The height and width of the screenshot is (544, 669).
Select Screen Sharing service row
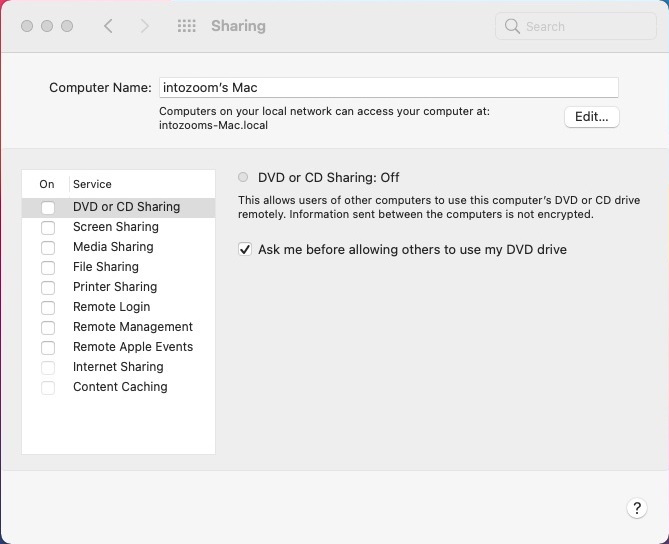118,227
